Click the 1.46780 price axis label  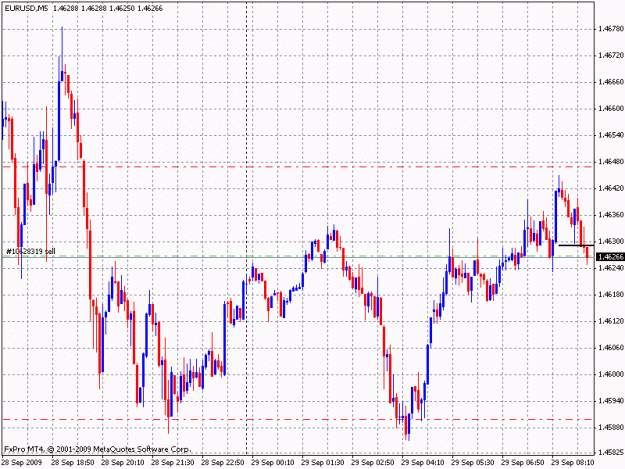[x=611, y=29]
